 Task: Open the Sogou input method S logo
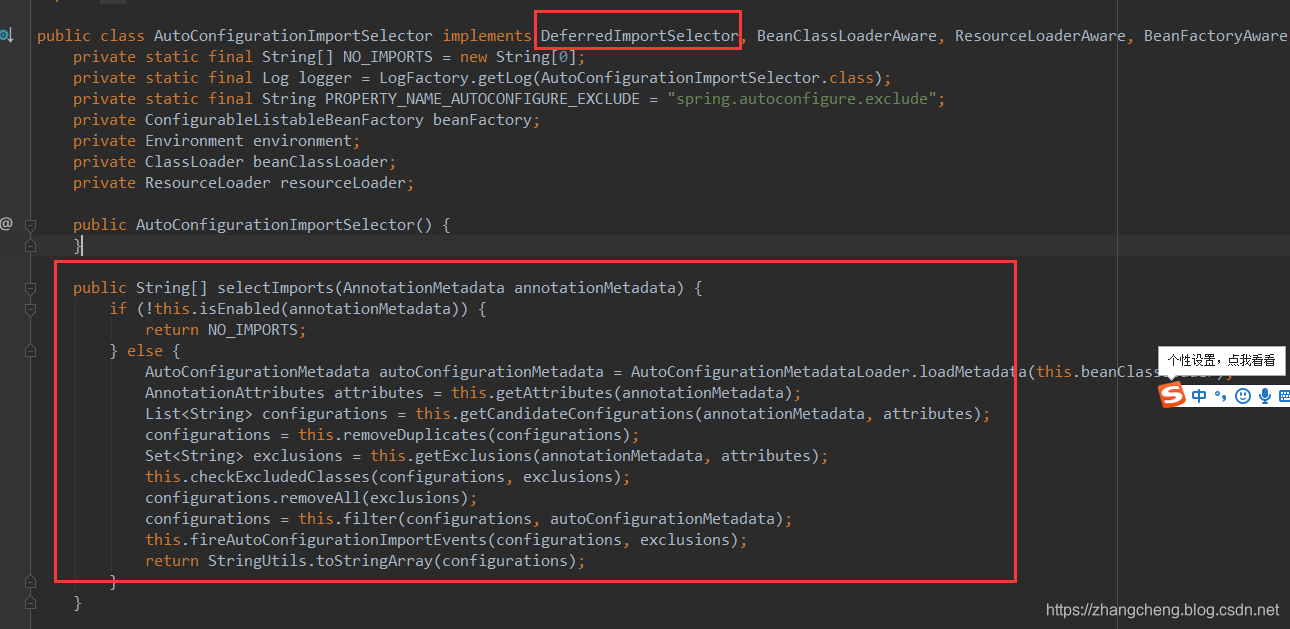1172,396
